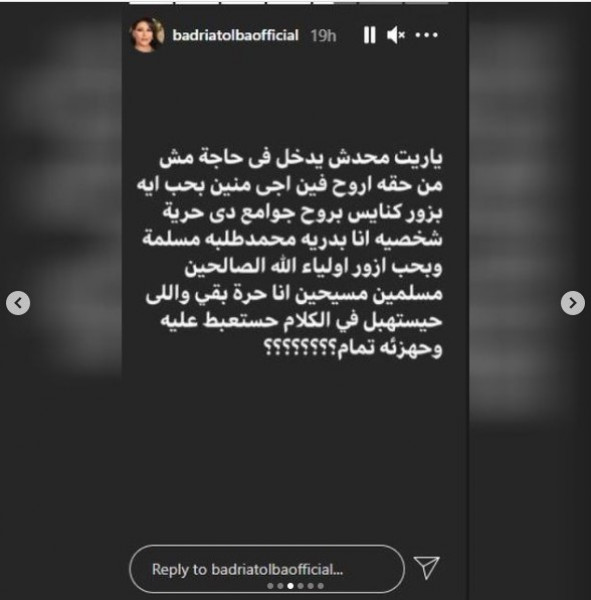Viewport: 591px width, 600px height.
Task: Jump to last story progress segment
Action: (427, 3)
